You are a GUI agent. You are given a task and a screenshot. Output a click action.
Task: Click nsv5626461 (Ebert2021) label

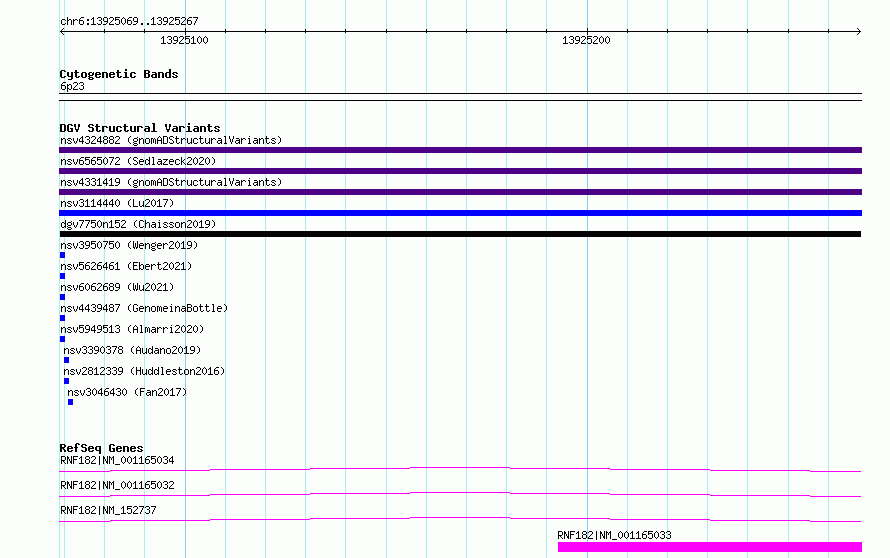126,266
